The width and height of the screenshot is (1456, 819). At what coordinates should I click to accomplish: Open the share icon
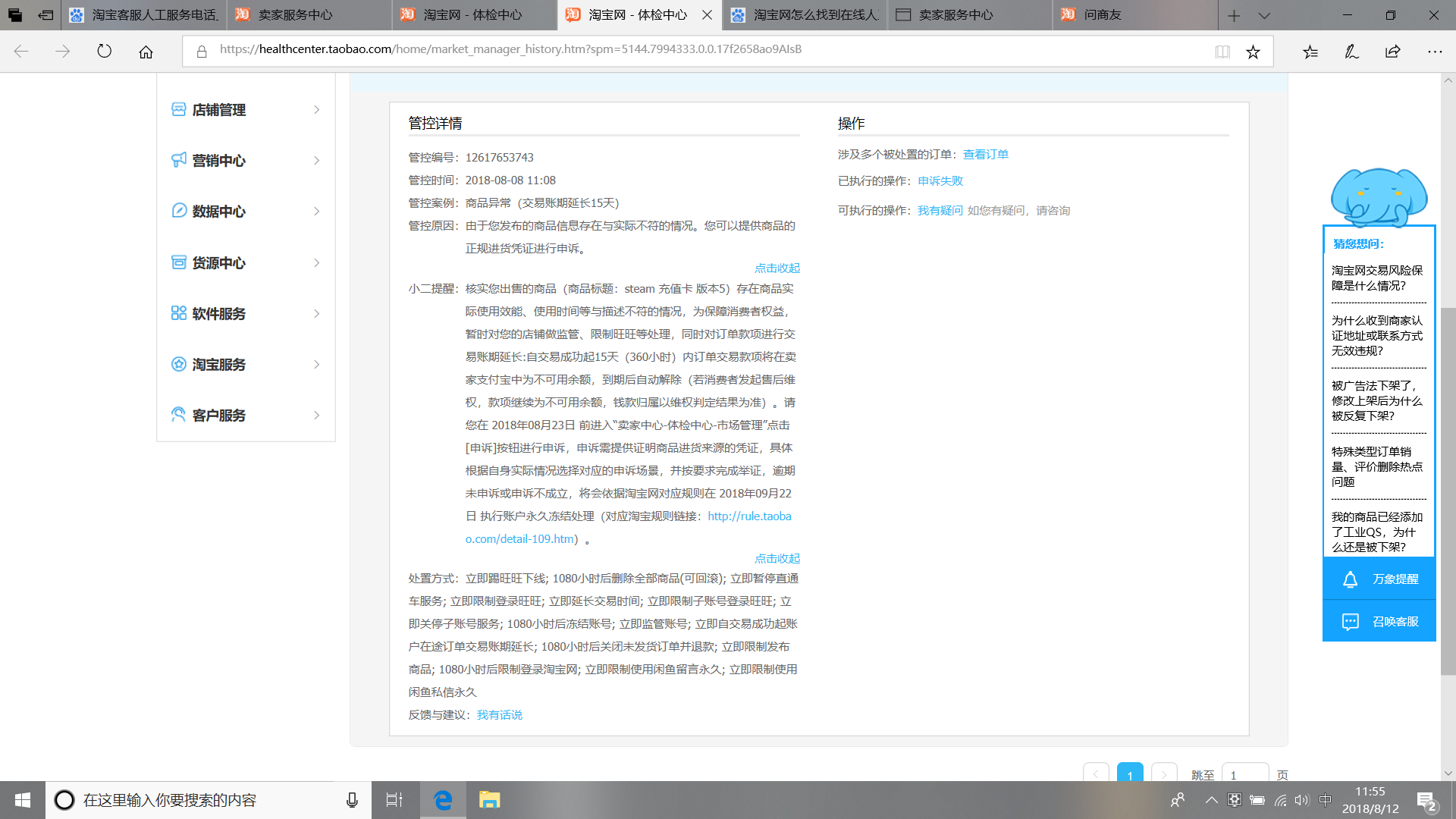[x=1393, y=52]
